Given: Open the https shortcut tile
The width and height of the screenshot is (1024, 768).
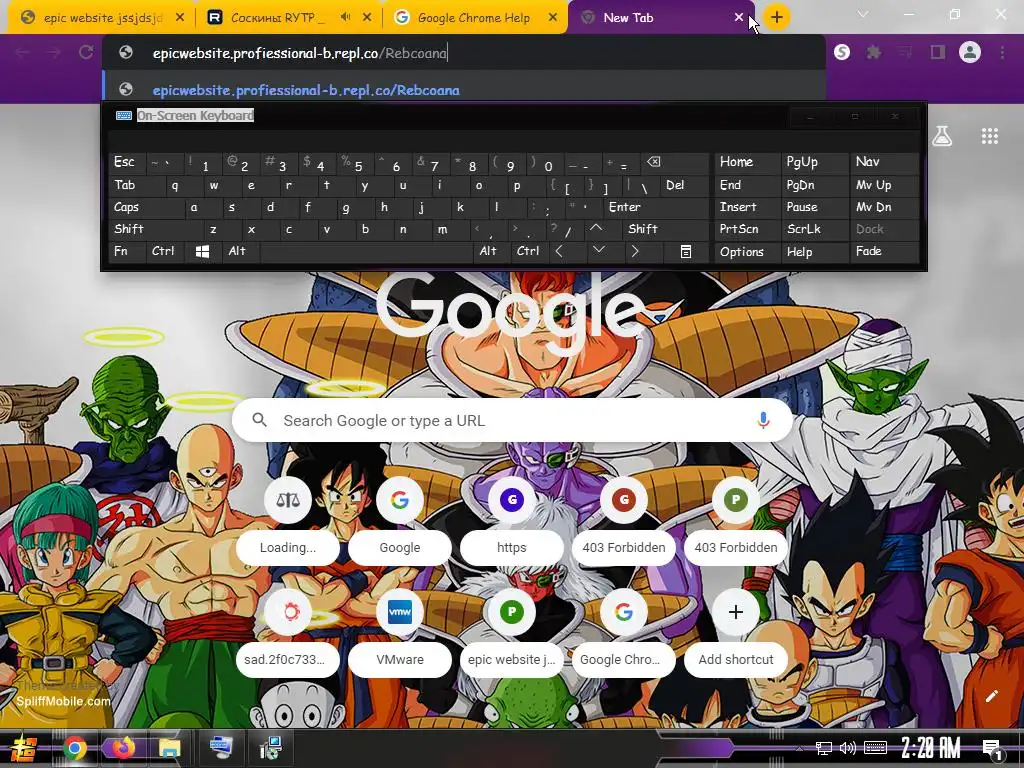Looking at the screenshot, I should click(511, 519).
